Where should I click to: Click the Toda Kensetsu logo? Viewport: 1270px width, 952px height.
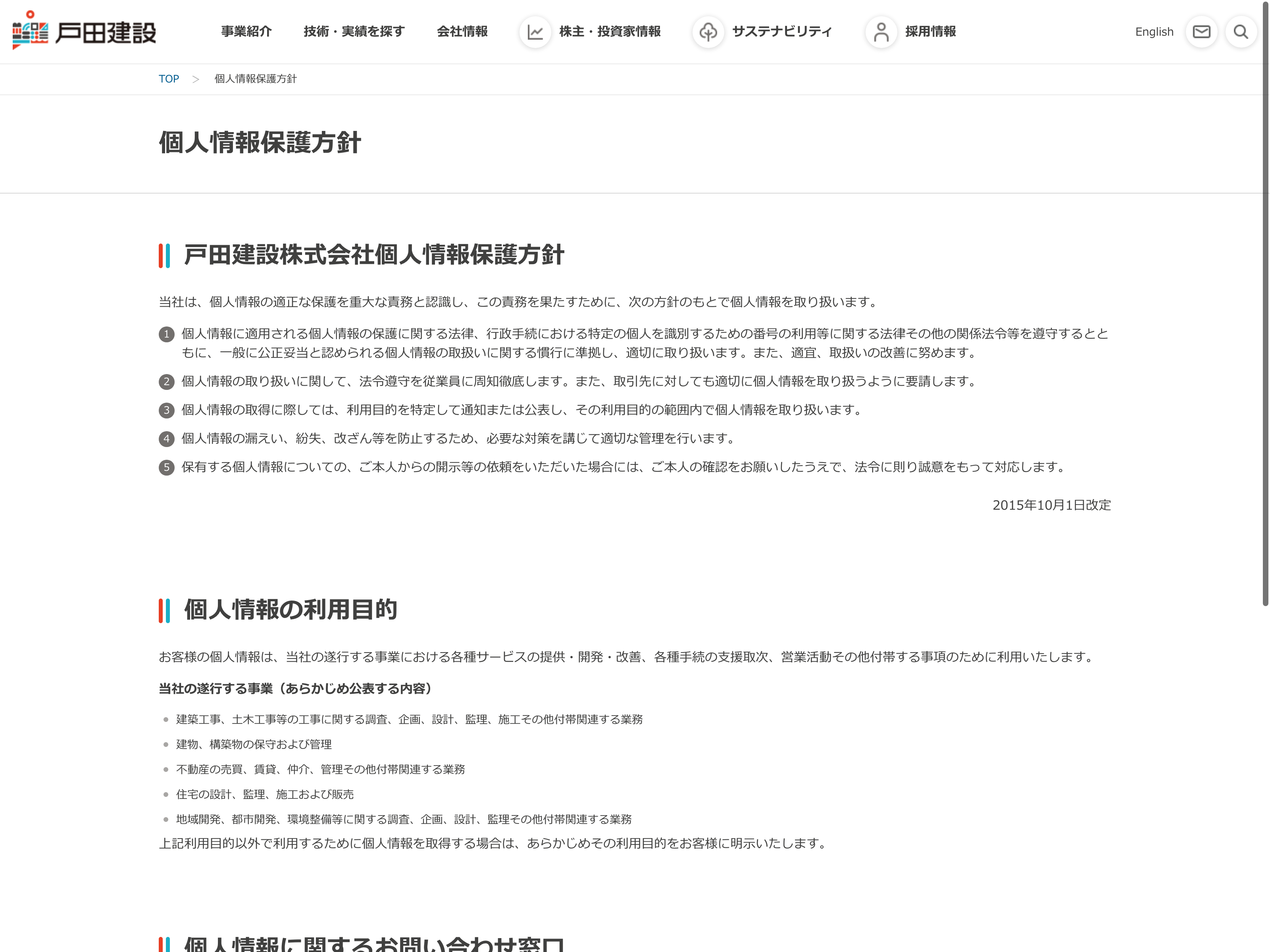click(84, 31)
